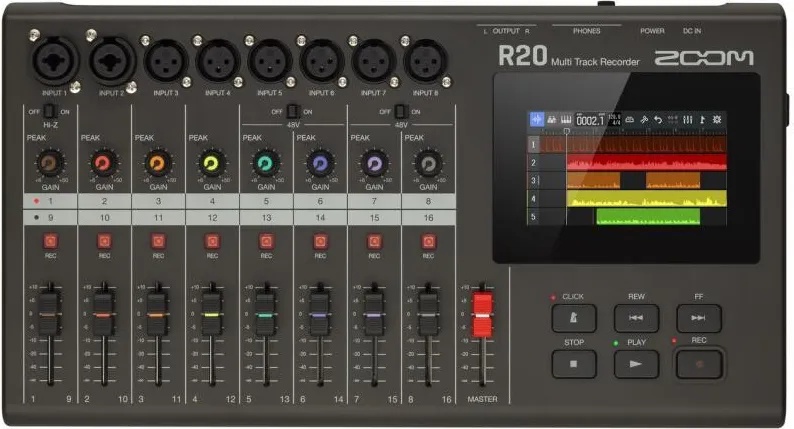This screenshot has height=429, width=794.
Task: Click the INPUT 2 combo jack
Action: tap(111, 61)
